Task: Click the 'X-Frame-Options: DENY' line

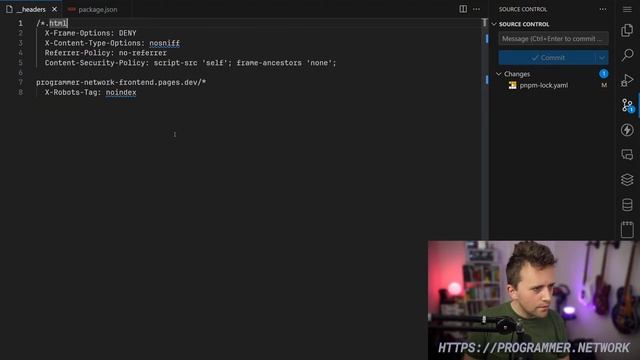Action: click(x=91, y=33)
